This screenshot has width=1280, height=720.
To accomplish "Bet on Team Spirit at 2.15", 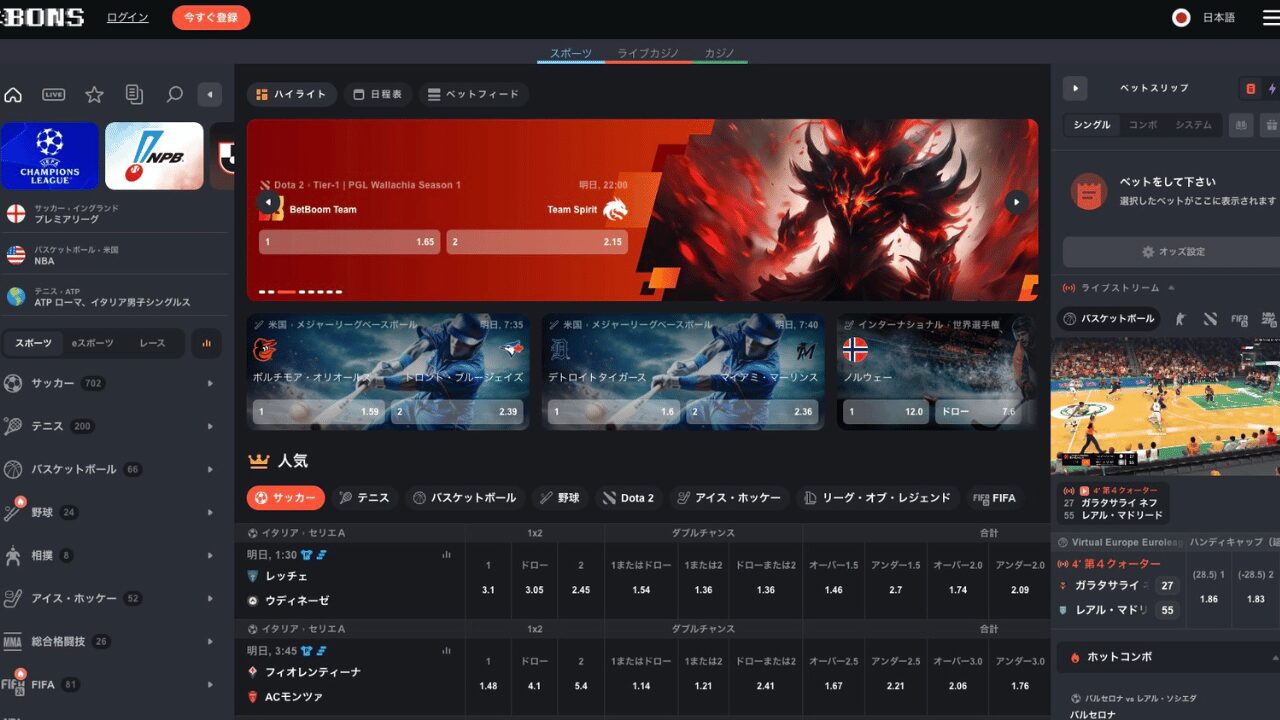I will pyautogui.click(x=537, y=242).
